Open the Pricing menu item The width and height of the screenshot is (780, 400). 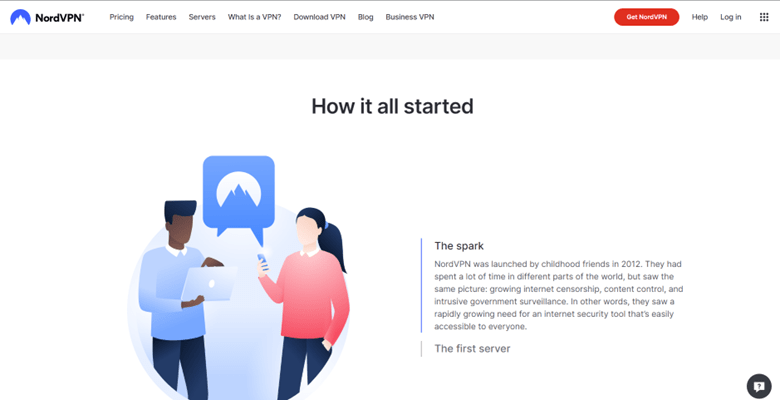(121, 17)
